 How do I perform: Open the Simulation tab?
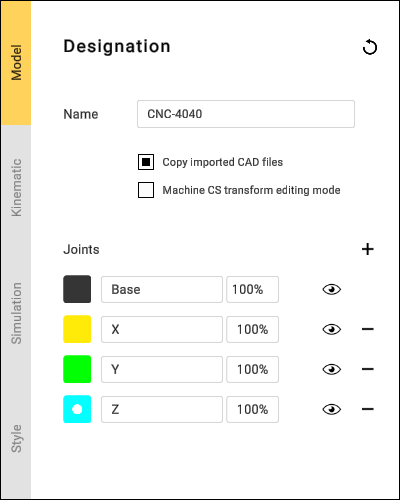(16, 313)
